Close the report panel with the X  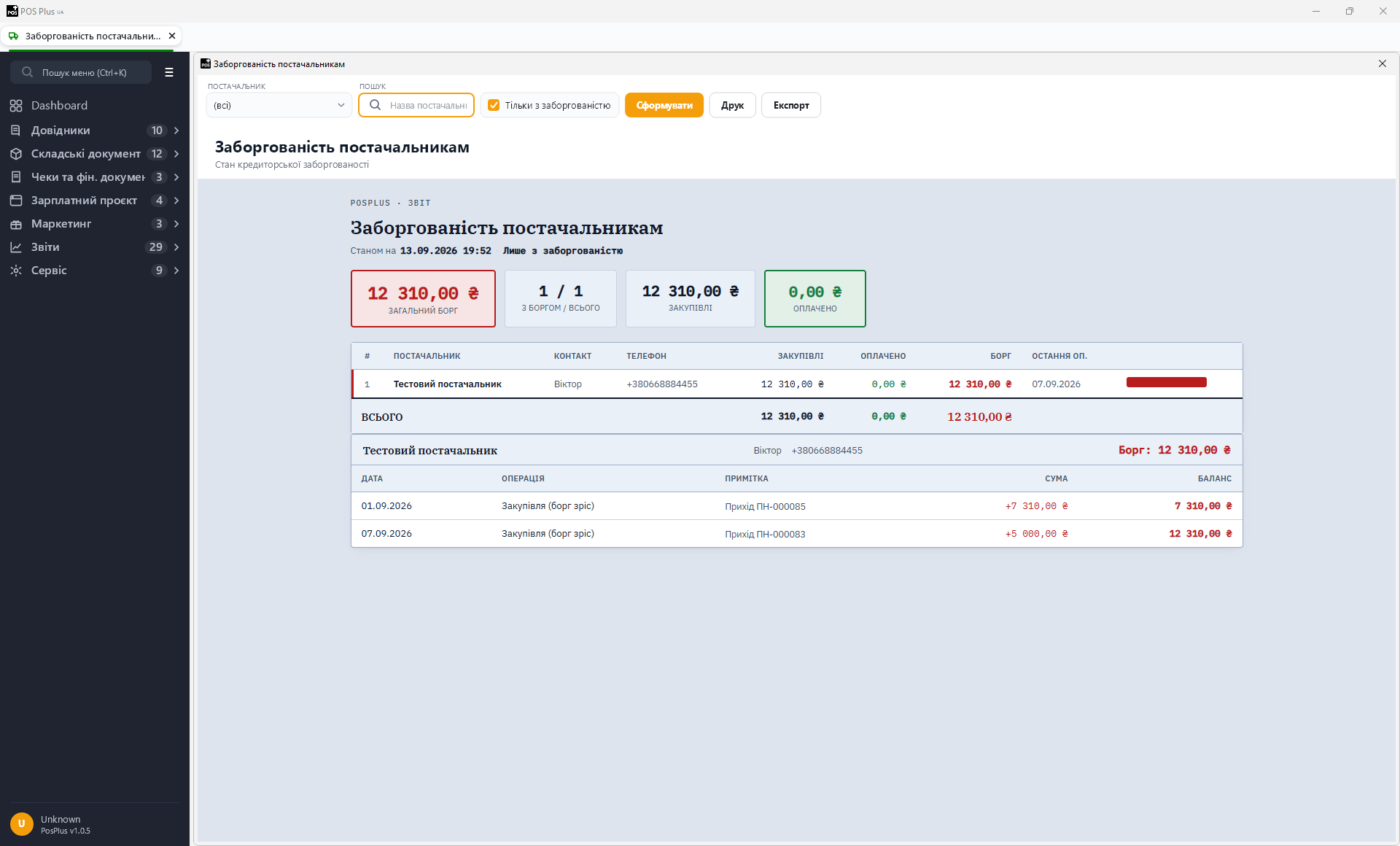point(1382,63)
